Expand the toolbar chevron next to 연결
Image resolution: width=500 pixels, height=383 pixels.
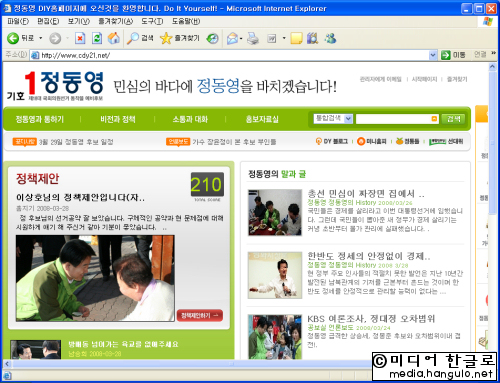(493, 53)
